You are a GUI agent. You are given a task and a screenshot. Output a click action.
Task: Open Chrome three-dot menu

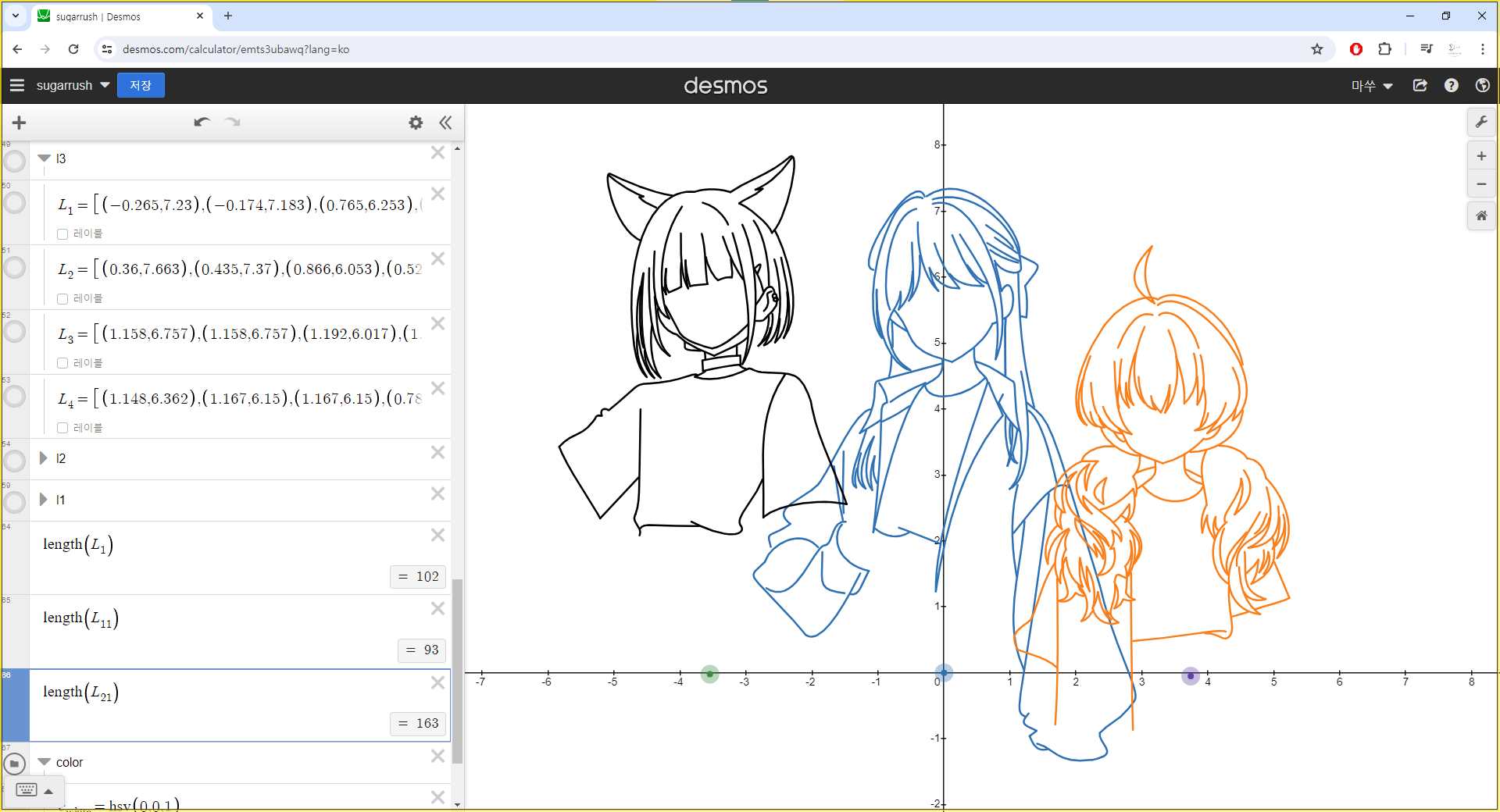(x=1483, y=49)
